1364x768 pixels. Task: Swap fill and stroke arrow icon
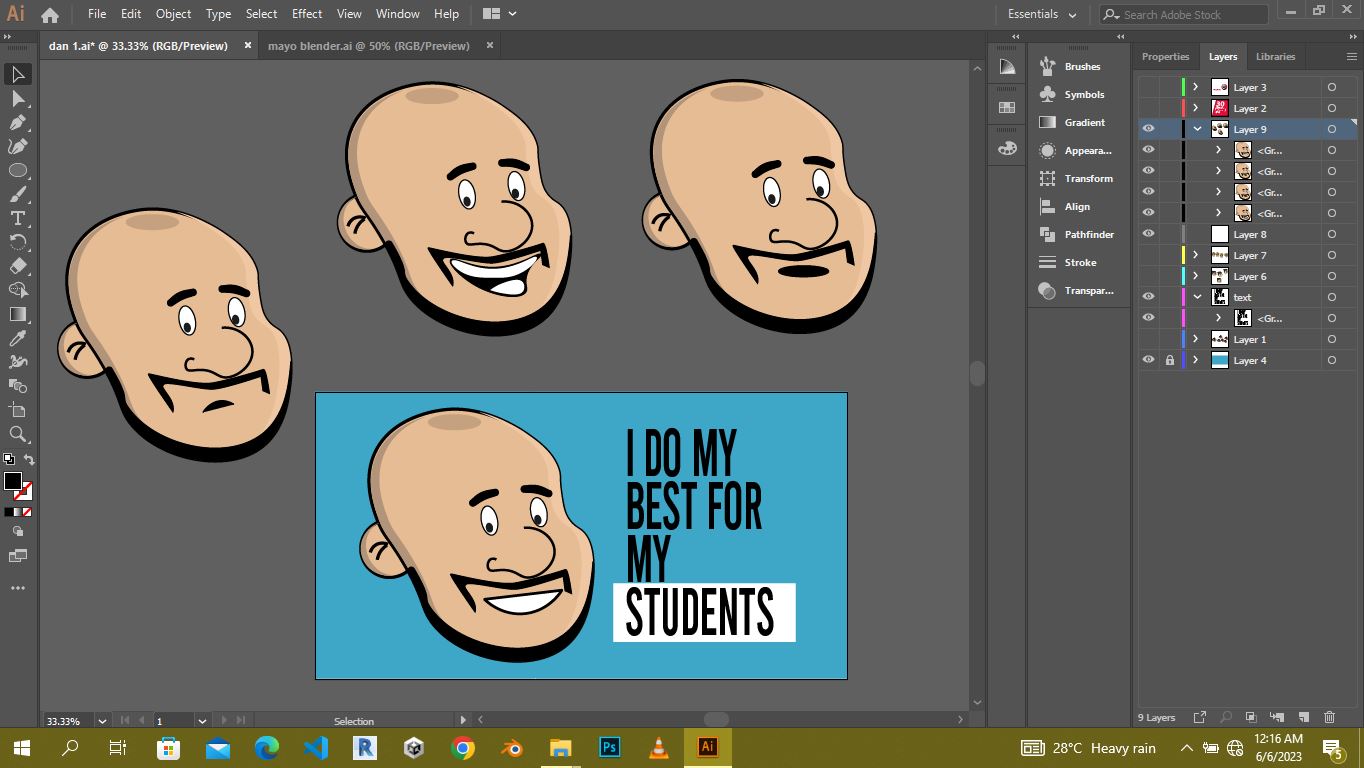tap(29, 460)
